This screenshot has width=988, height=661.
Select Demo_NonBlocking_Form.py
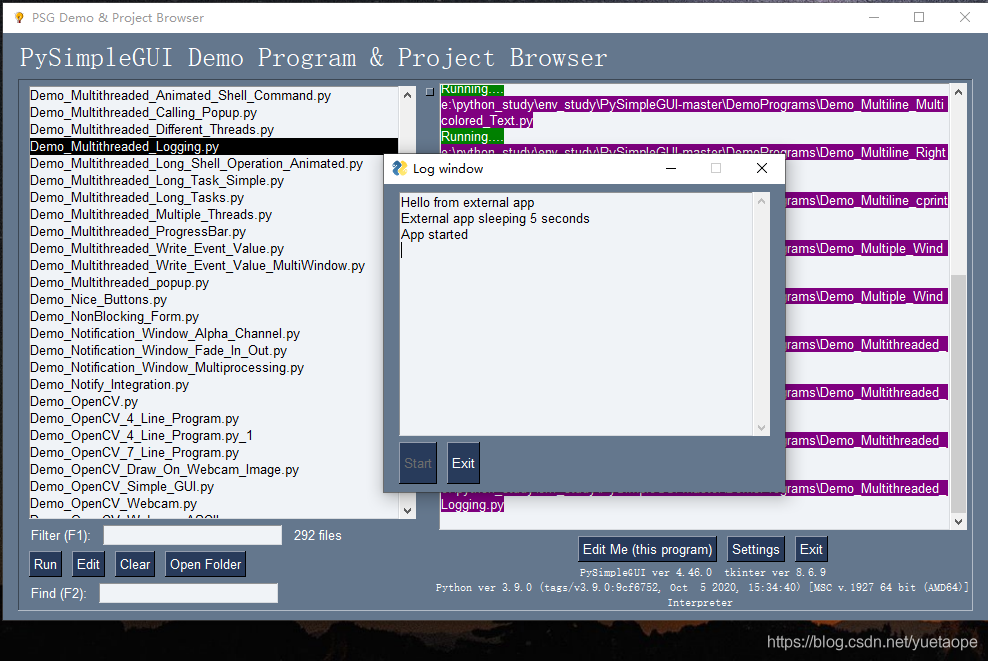click(214, 317)
